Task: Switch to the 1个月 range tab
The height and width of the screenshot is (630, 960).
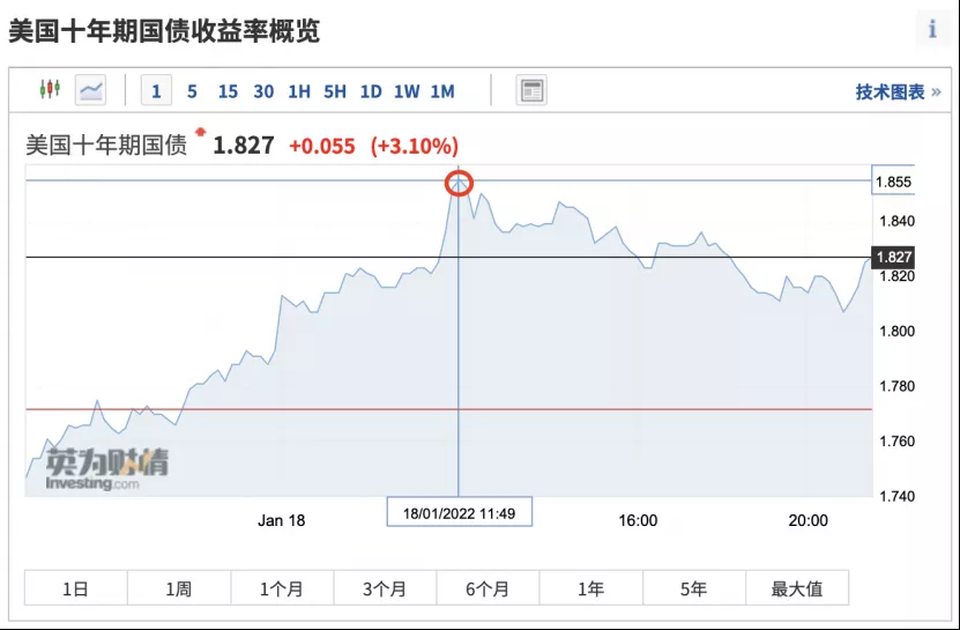Action: point(282,588)
